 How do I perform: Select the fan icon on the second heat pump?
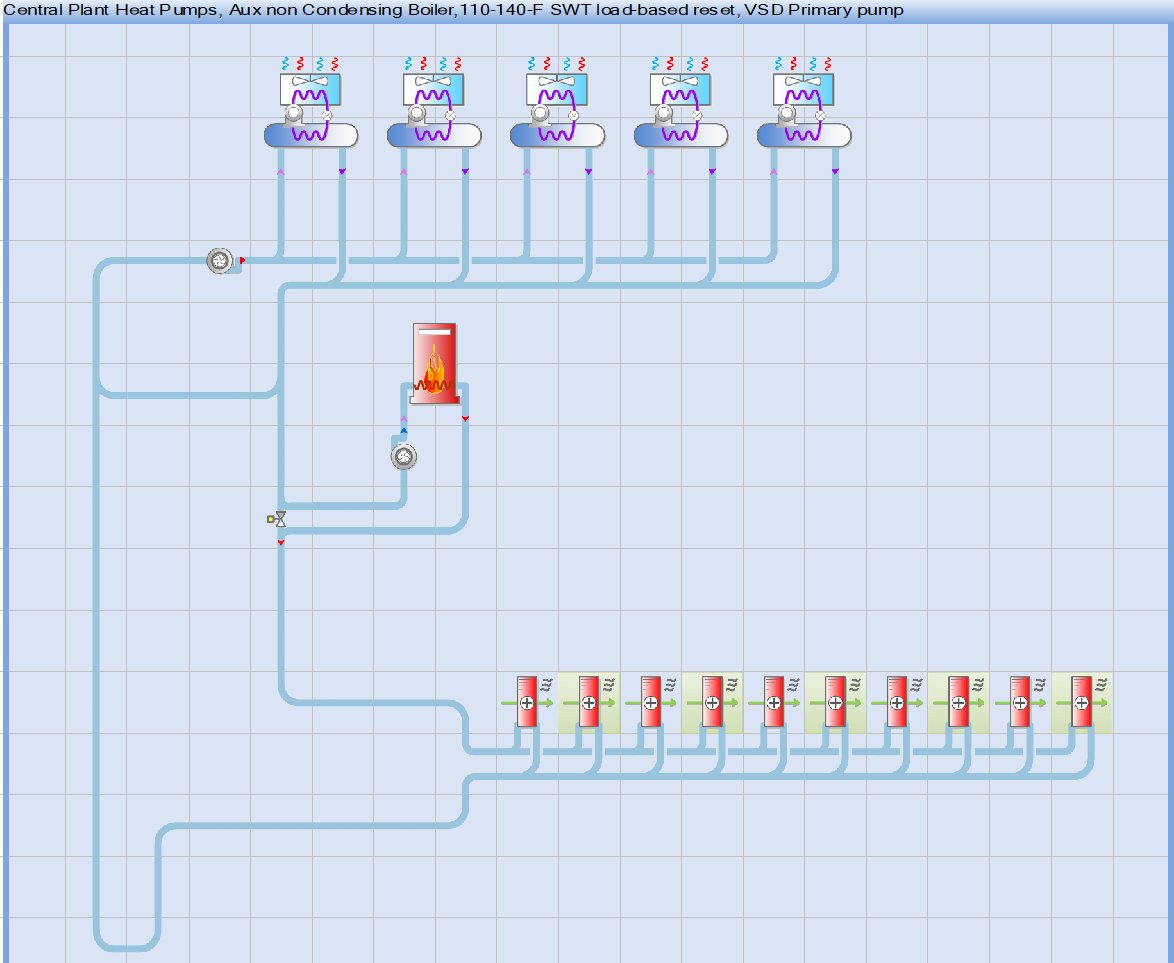coord(435,80)
